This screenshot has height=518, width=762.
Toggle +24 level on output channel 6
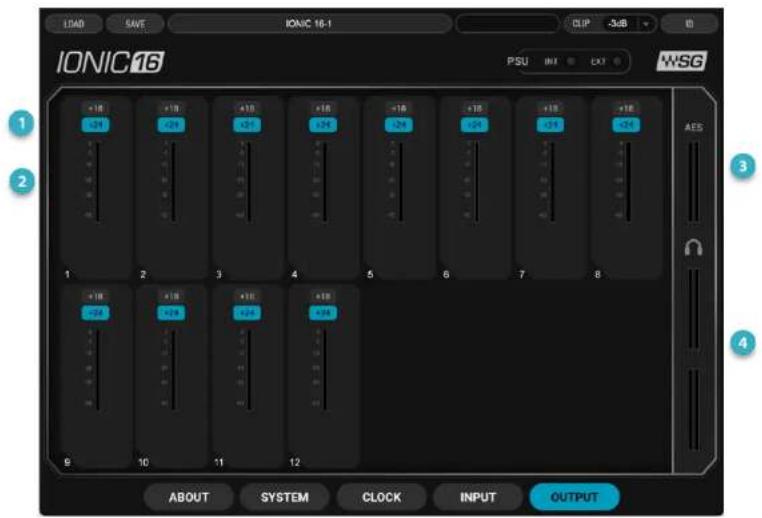coord(475,125)
